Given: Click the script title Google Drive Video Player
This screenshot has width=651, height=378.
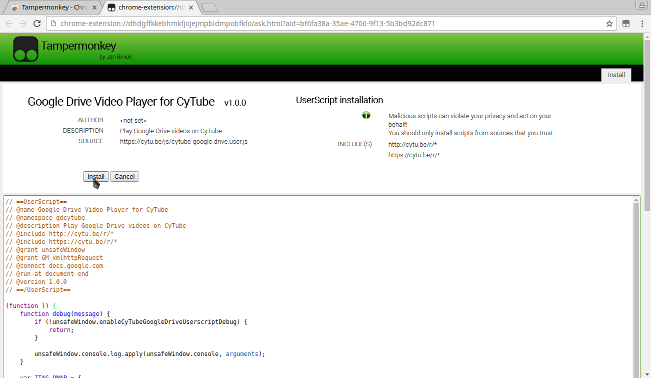Looking at the screenshot, I should tap(121, 102).
